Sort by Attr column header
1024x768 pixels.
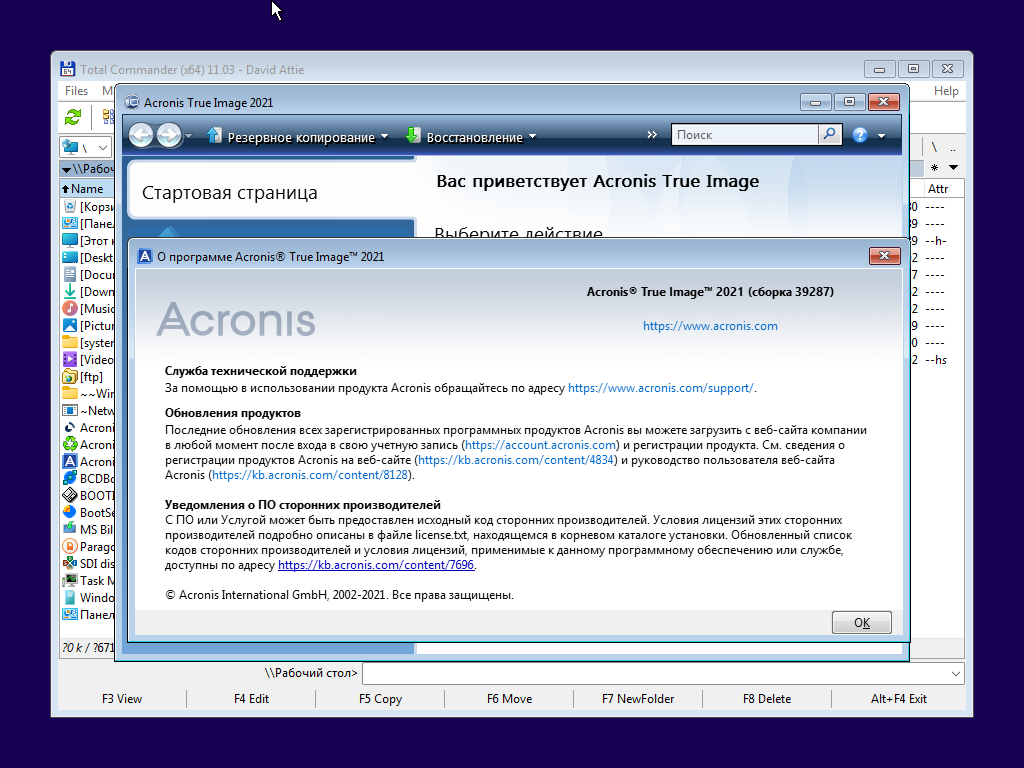pyautogui.click(x=938, y=189)
